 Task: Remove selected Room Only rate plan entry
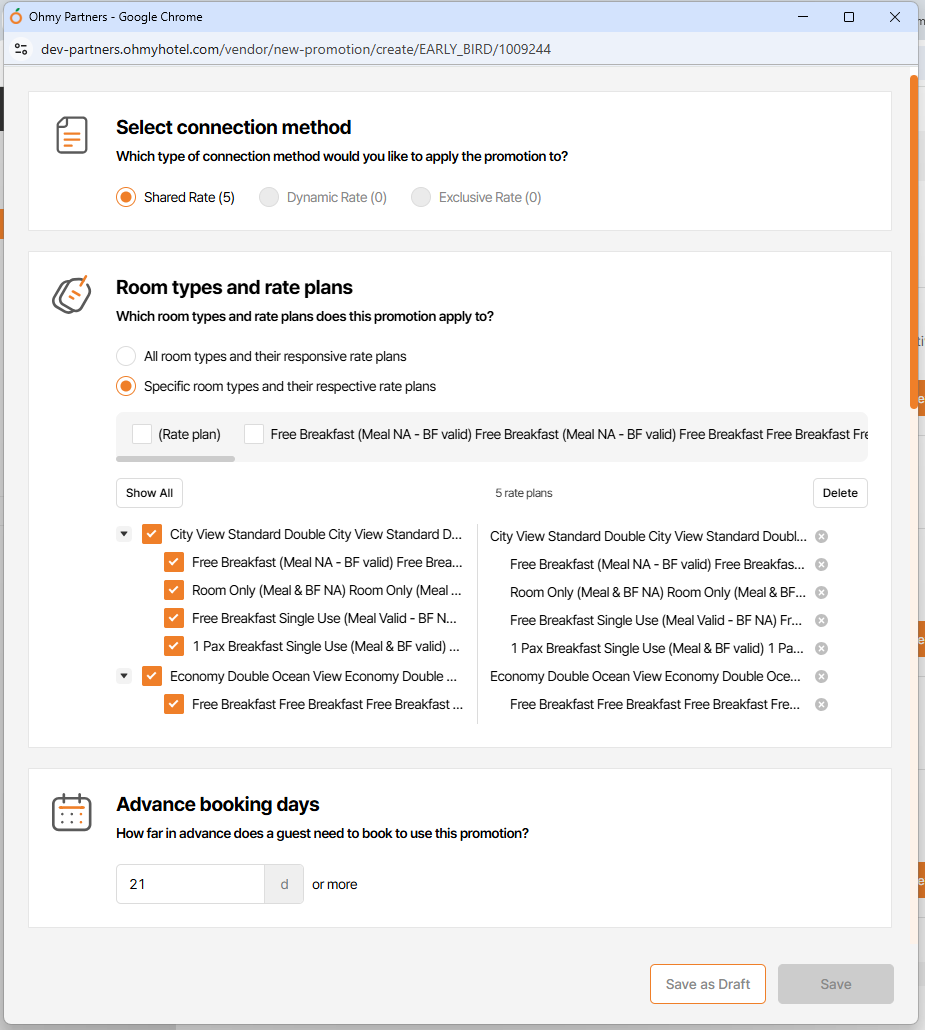pyautogui.click(x=821, y=592)
